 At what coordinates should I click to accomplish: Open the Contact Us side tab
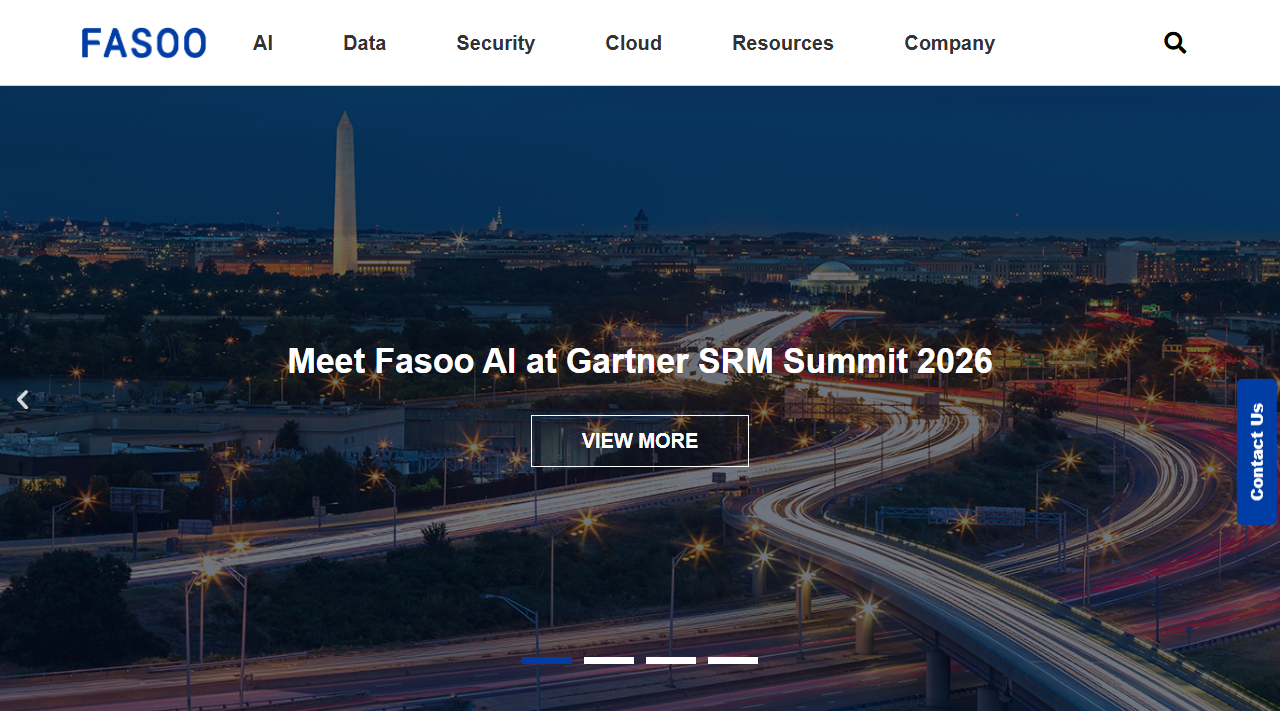click(1257, 452)
